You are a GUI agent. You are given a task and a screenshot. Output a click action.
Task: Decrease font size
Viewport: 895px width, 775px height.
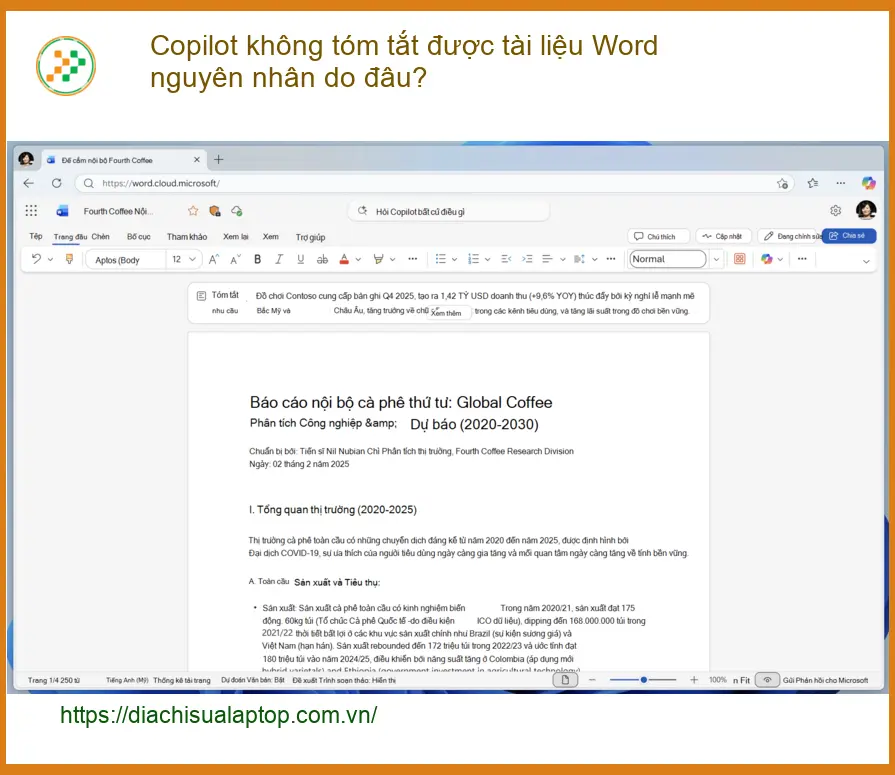point(235,260)
